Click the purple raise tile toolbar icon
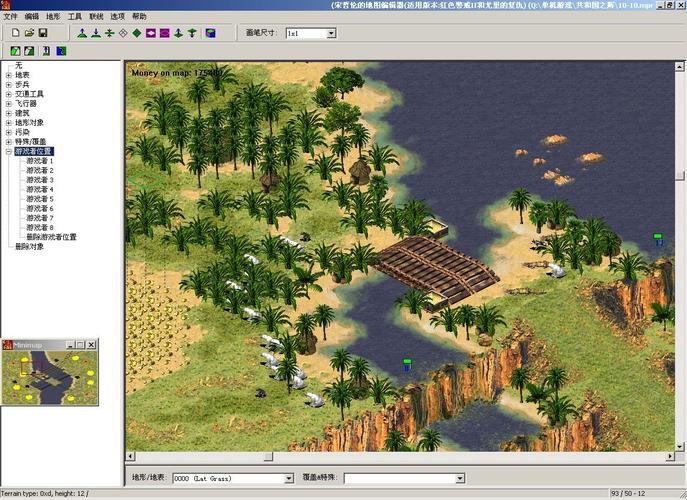Screen dimensions: 687x500 [x=151, y=33]
